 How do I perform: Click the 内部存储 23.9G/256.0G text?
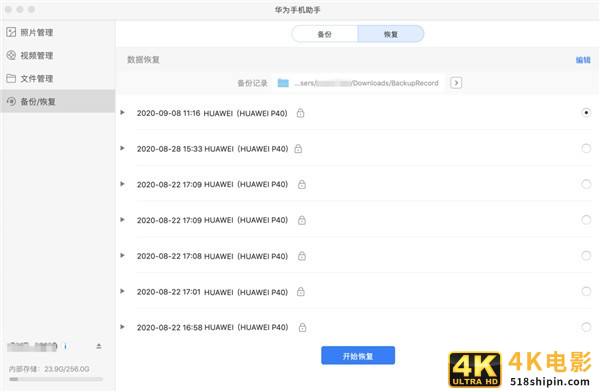(x=49, y=369)
